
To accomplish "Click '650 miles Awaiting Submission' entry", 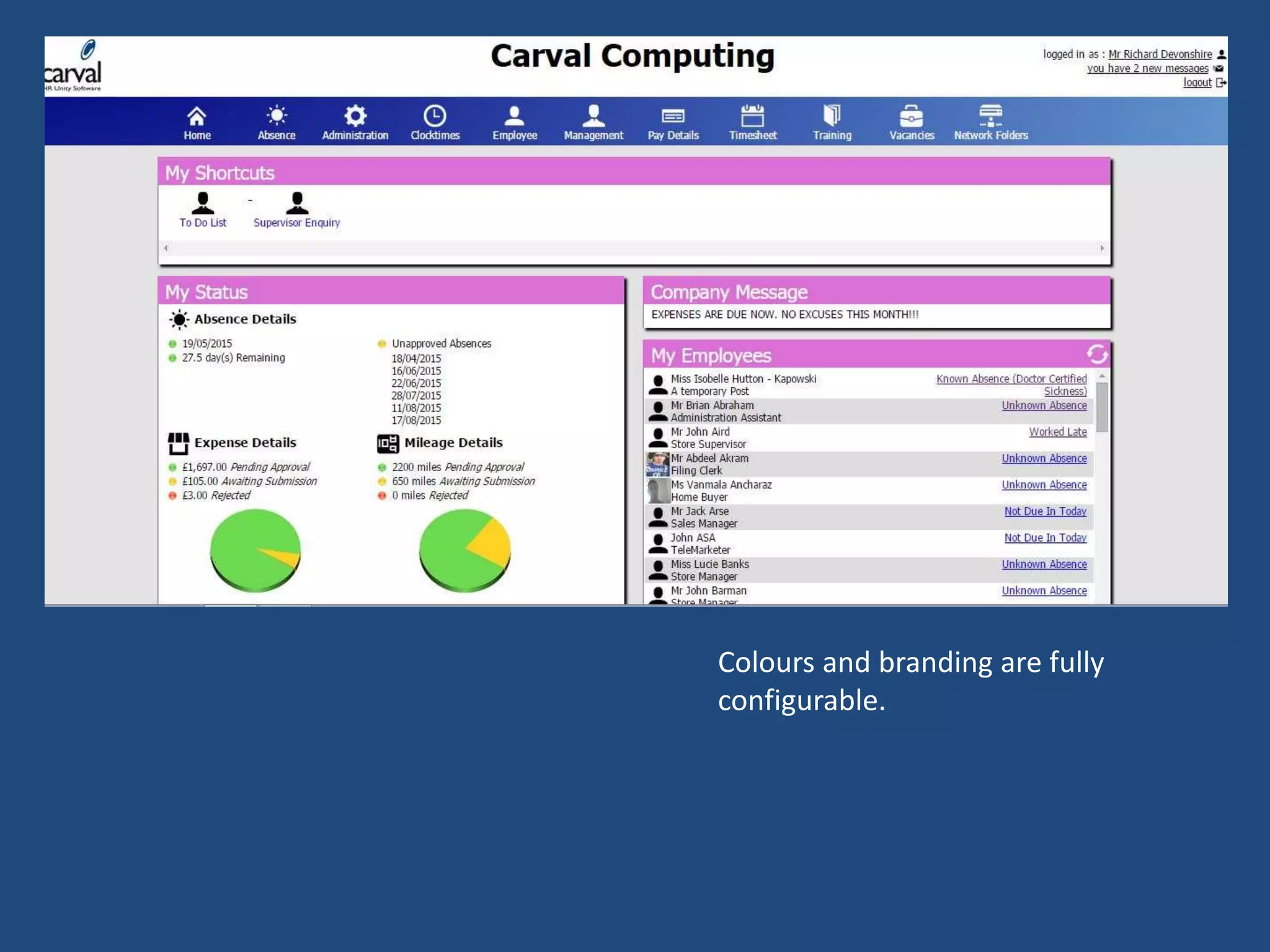I will click(463, 482).
